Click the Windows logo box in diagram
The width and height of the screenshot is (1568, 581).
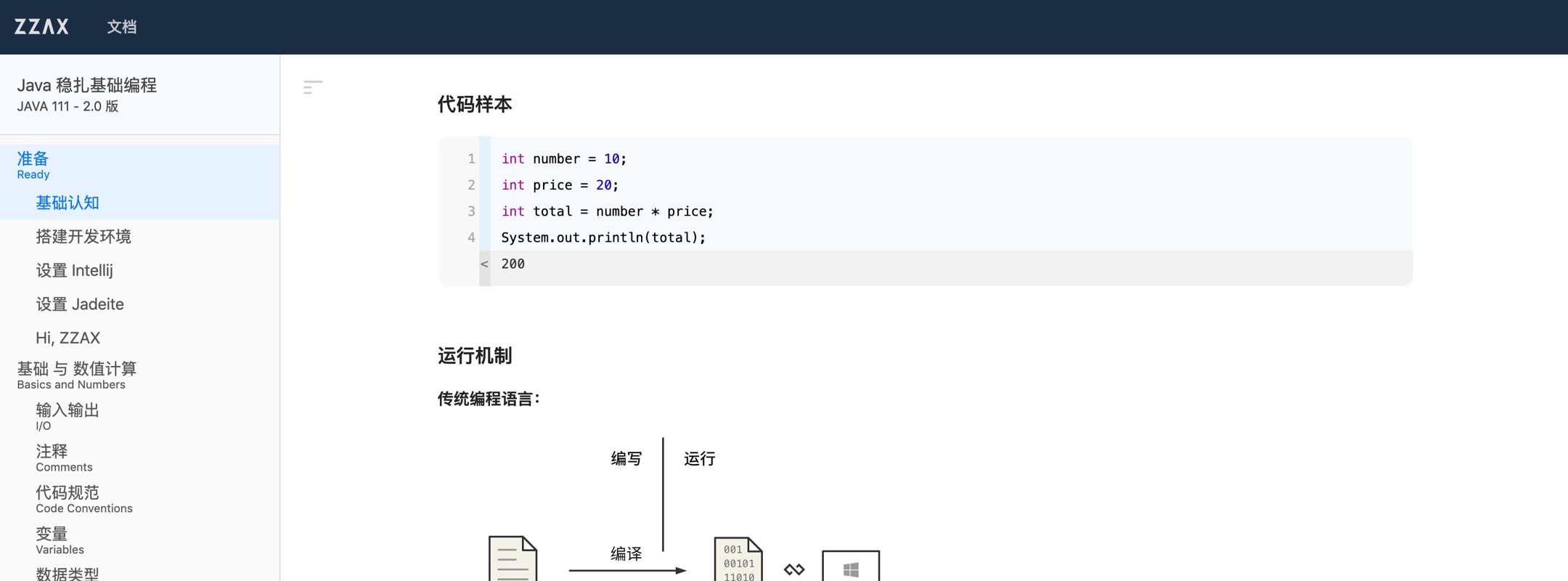[x=851, y=566]
